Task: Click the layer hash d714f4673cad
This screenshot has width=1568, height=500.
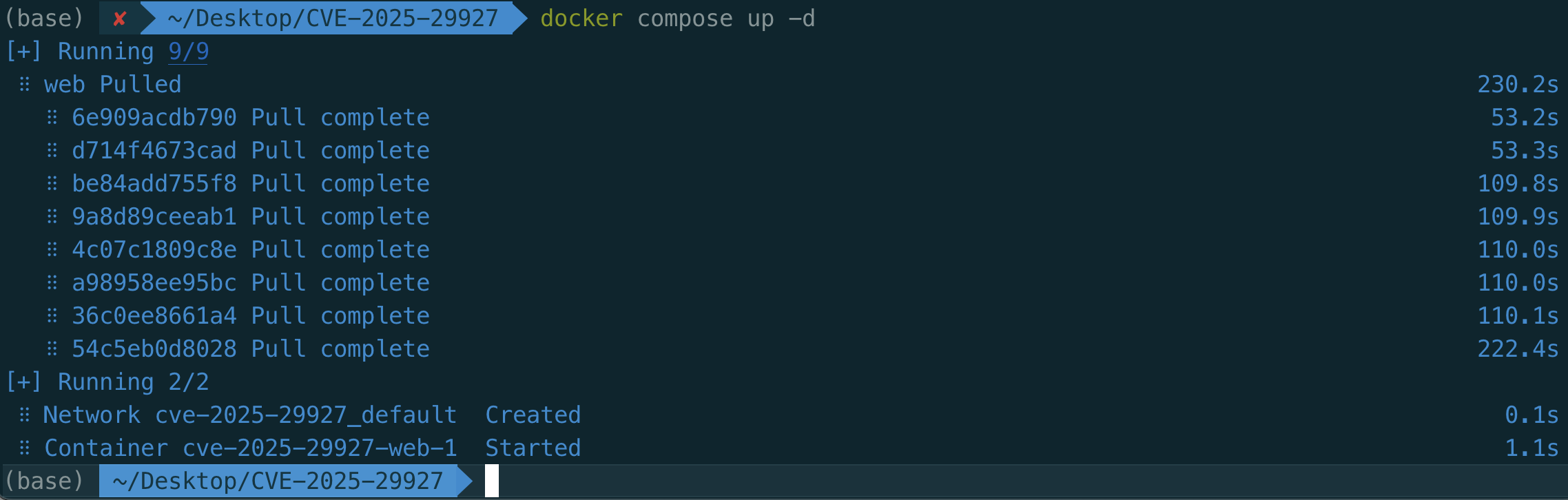Action: (x=154, y=150)
